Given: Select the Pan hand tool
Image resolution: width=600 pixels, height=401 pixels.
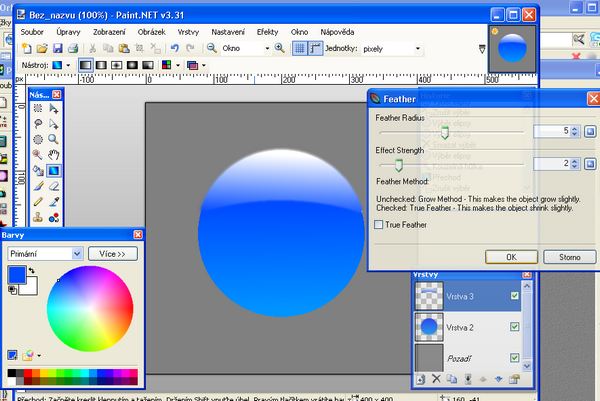Looking at the screenshot, I should pos(55,155).
